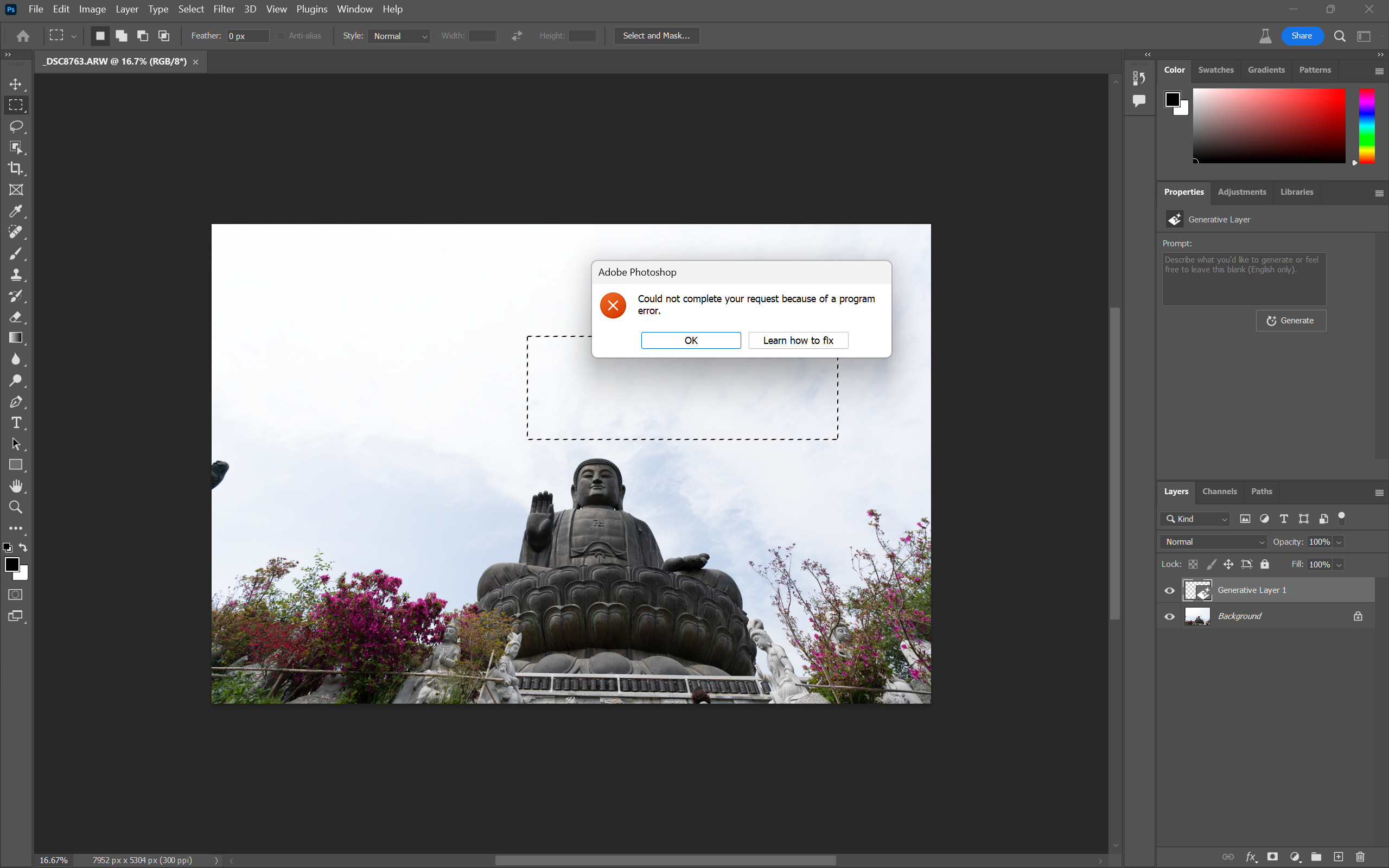Open the layer blend mode dropdown
Image resolution: width=1389 pixels, height=868 pixels.
1214,542
